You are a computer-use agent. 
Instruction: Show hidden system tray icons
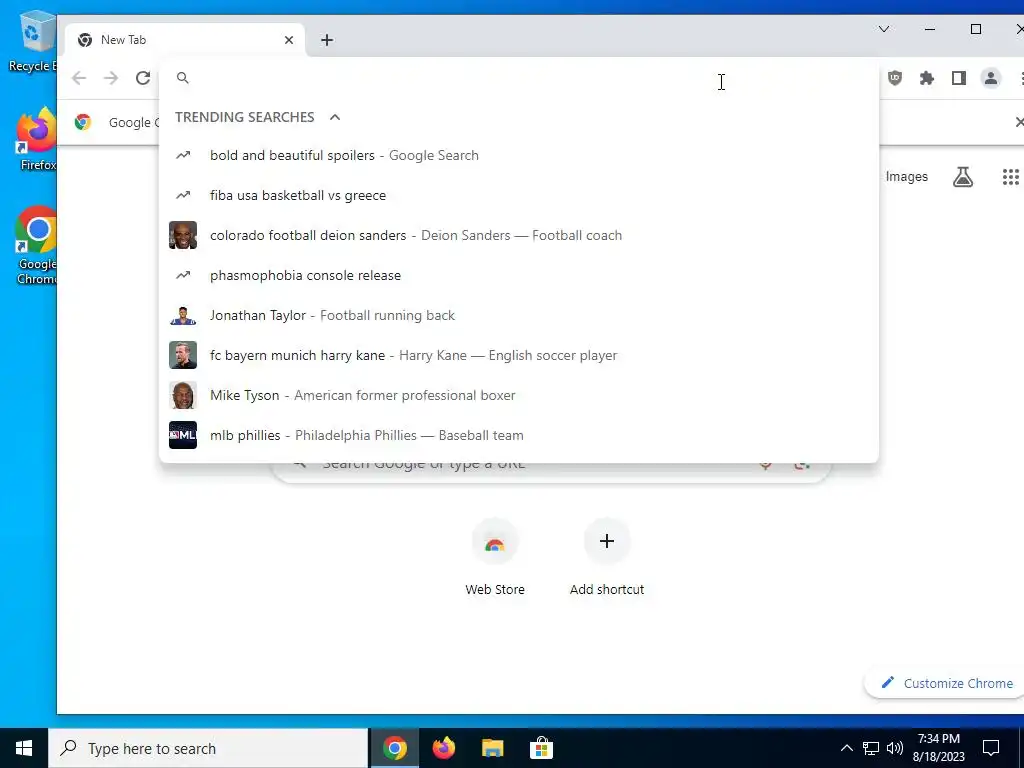tap(846, 748)
